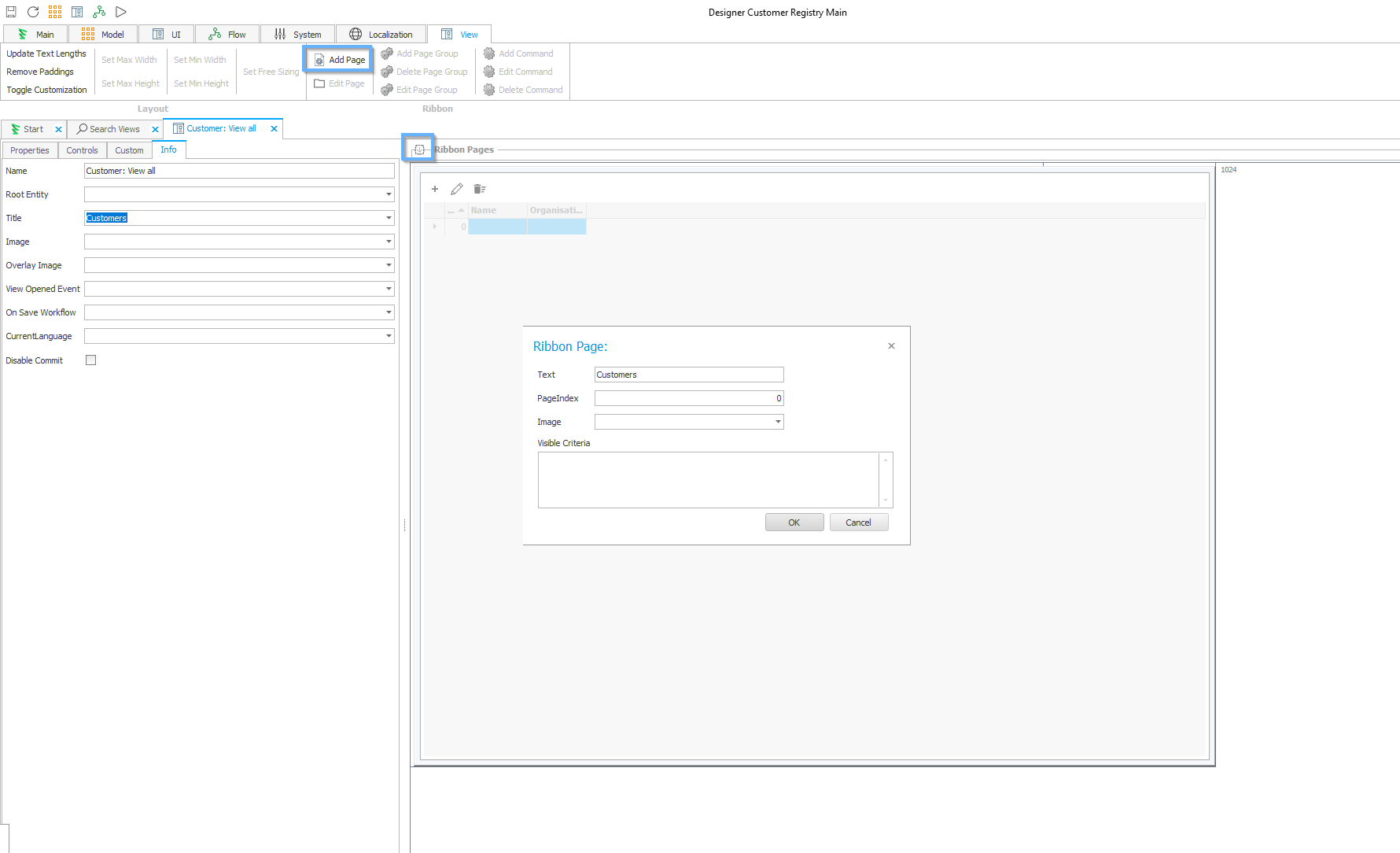The width and height of the screenshot is (1400, 853).
Task: Close the Start document tab
Action: (58, 130)
